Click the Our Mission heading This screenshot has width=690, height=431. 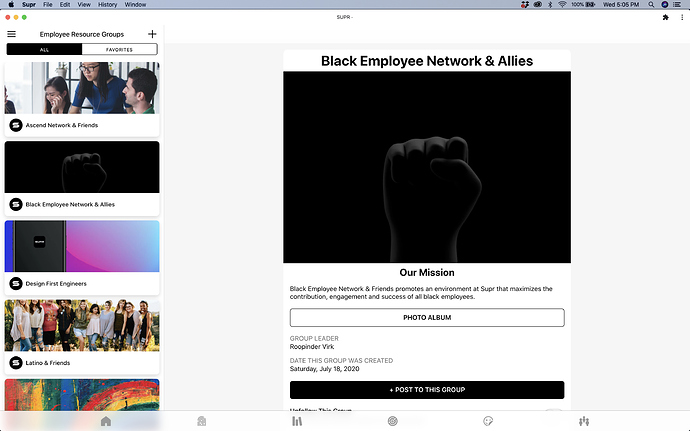point(427,273)
